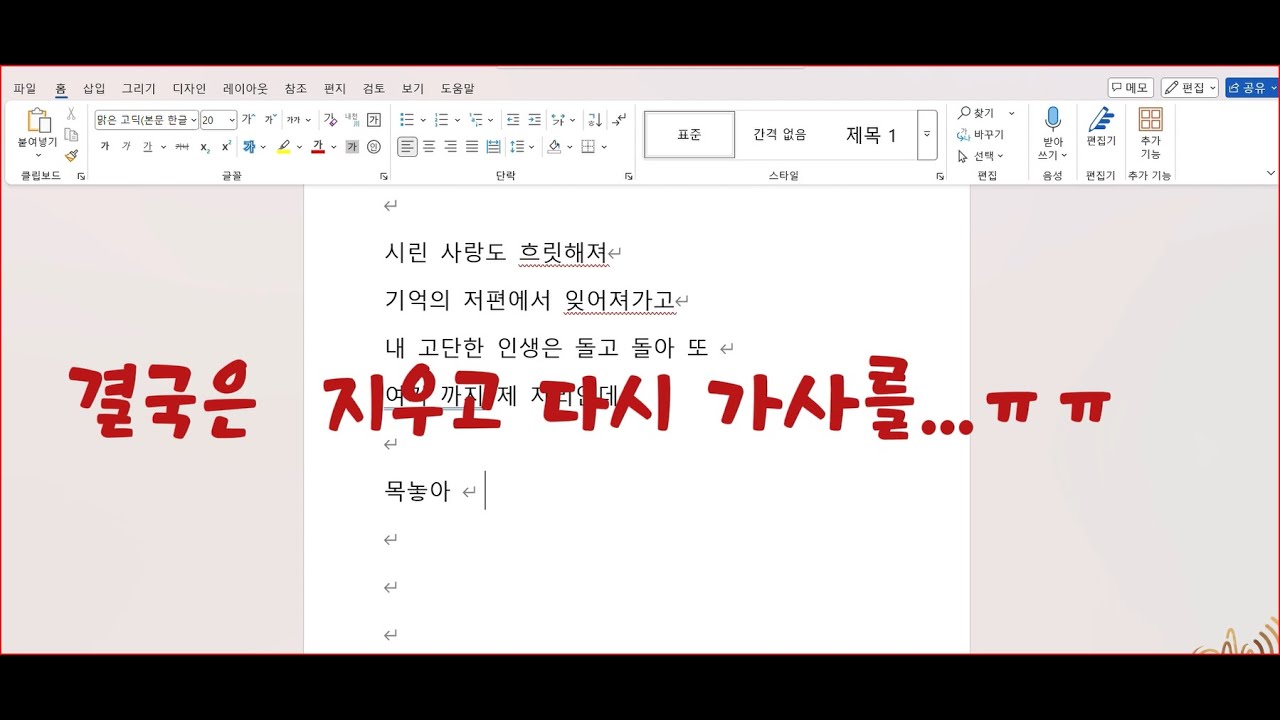
Task: Select the Format Painter brush icon
Action: click(x=71, y=155)
